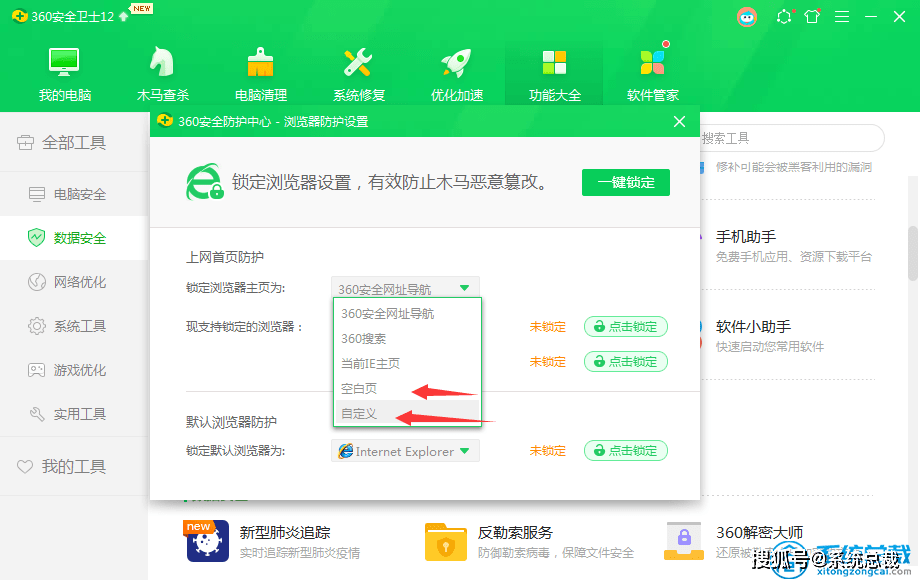The height and width of the screenshot is (580, 920).
Task: Open the hamburger main menu icon
Action: (x=842, y=16)
